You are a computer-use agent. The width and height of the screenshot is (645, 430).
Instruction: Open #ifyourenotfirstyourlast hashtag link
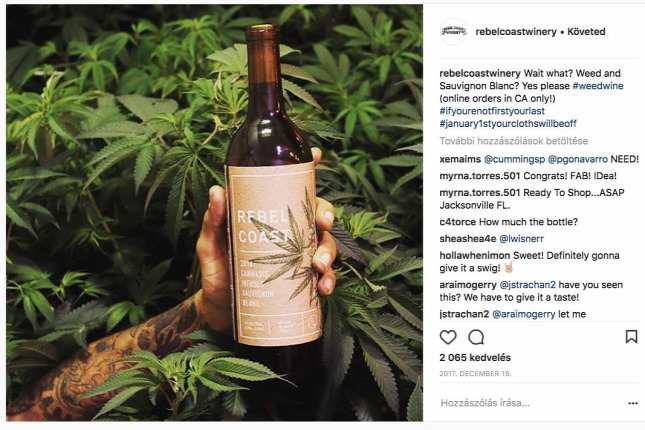tap(492, 111)
